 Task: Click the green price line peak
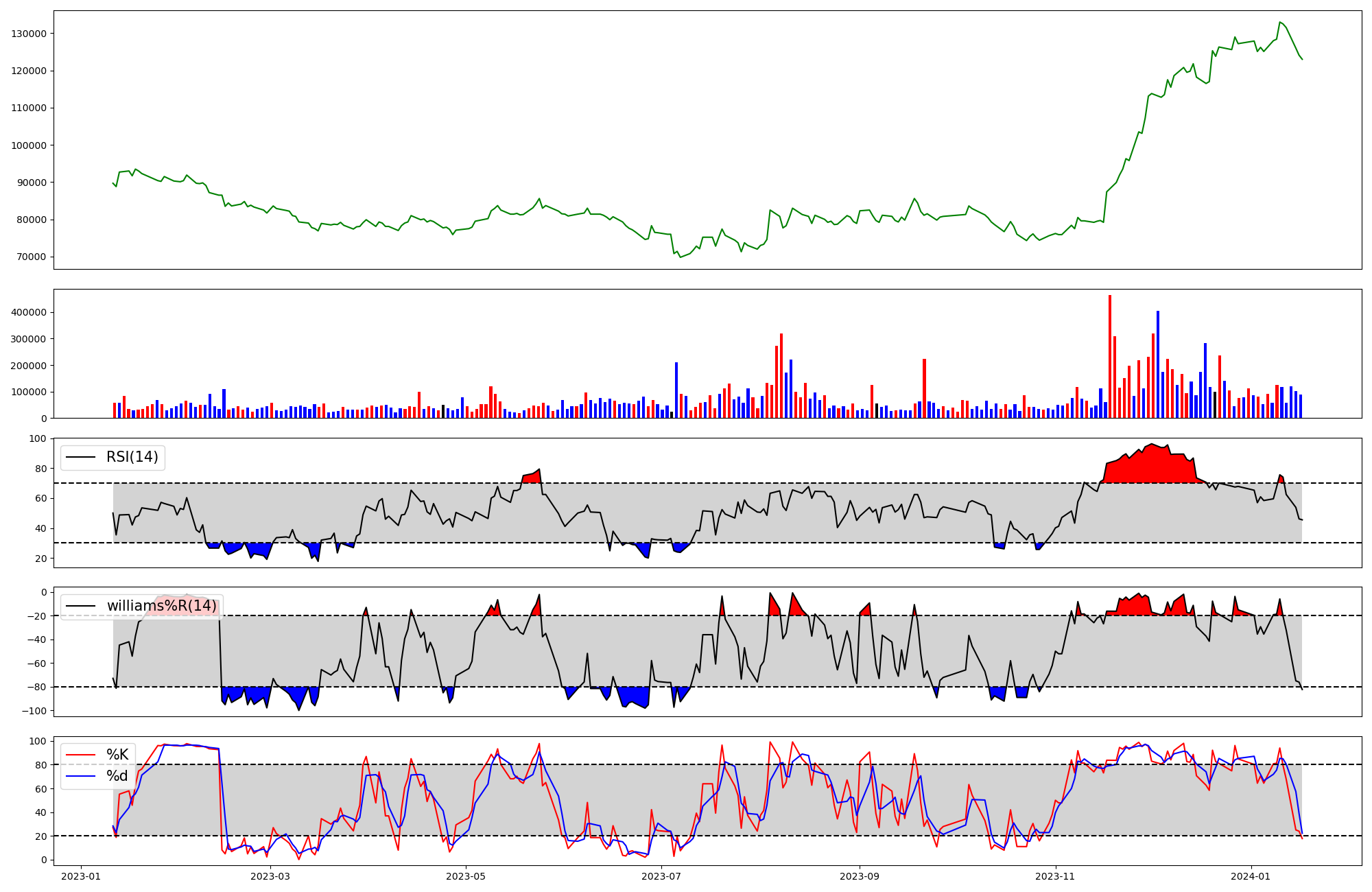(1280, 23)
